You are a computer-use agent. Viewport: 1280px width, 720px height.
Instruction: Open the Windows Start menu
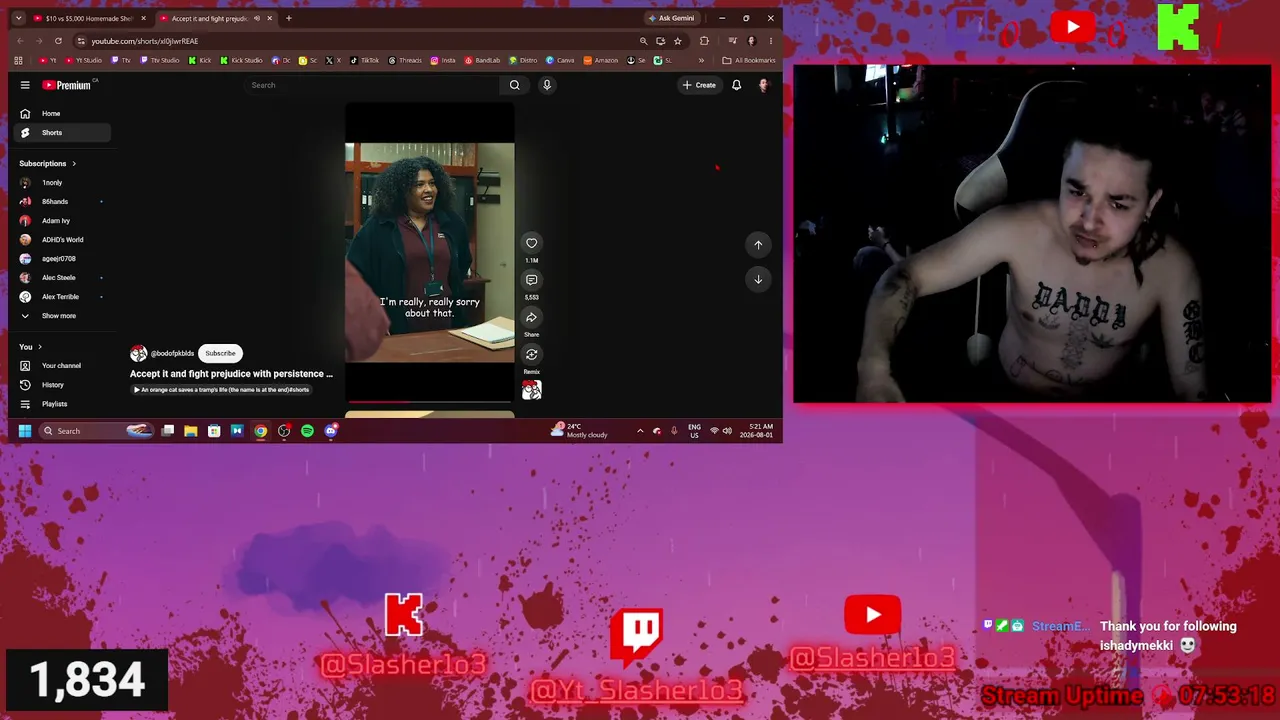(25, 431)
